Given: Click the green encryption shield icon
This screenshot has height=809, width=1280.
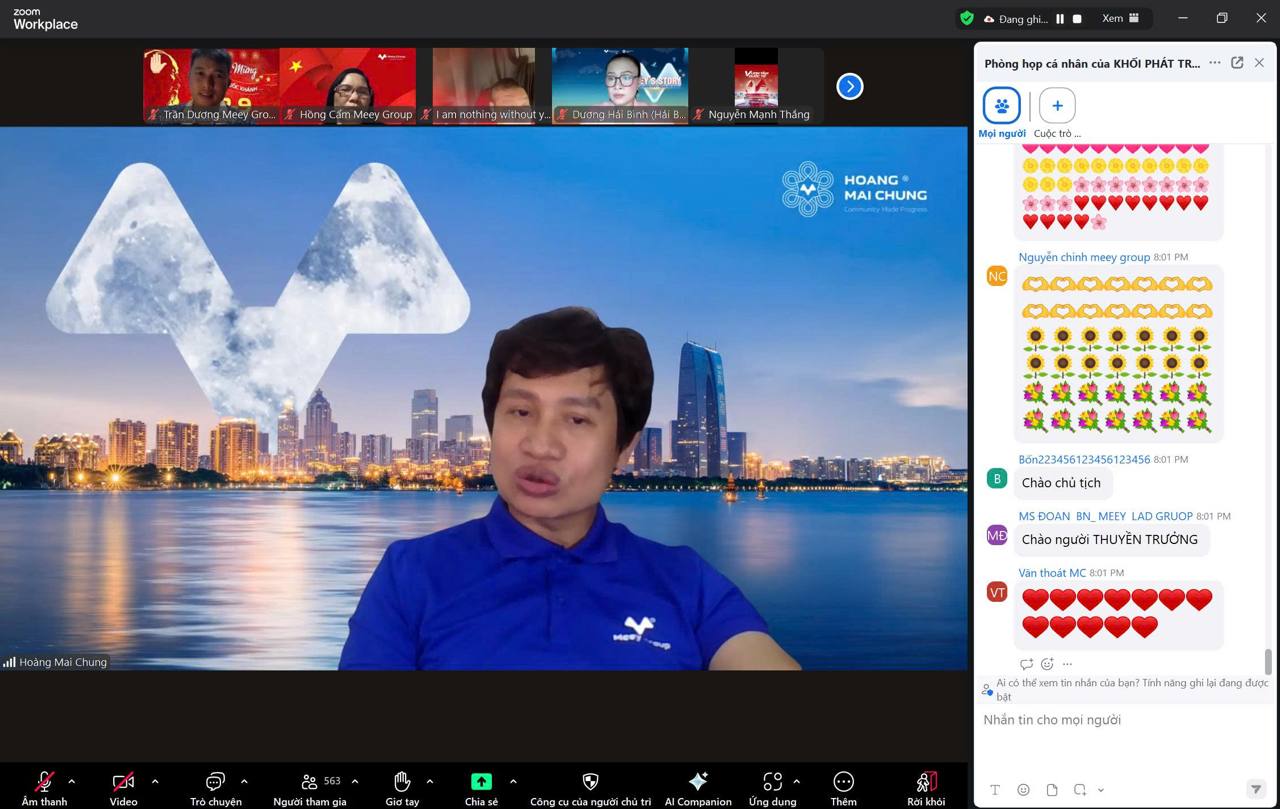Looking at the screenshot, I should [x=966, y=18].
